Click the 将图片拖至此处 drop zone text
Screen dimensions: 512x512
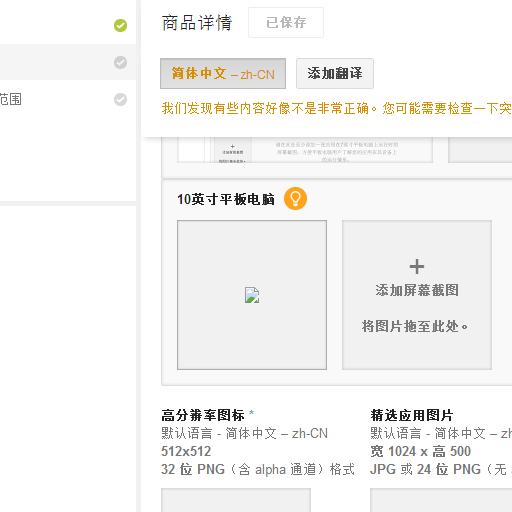415,326
